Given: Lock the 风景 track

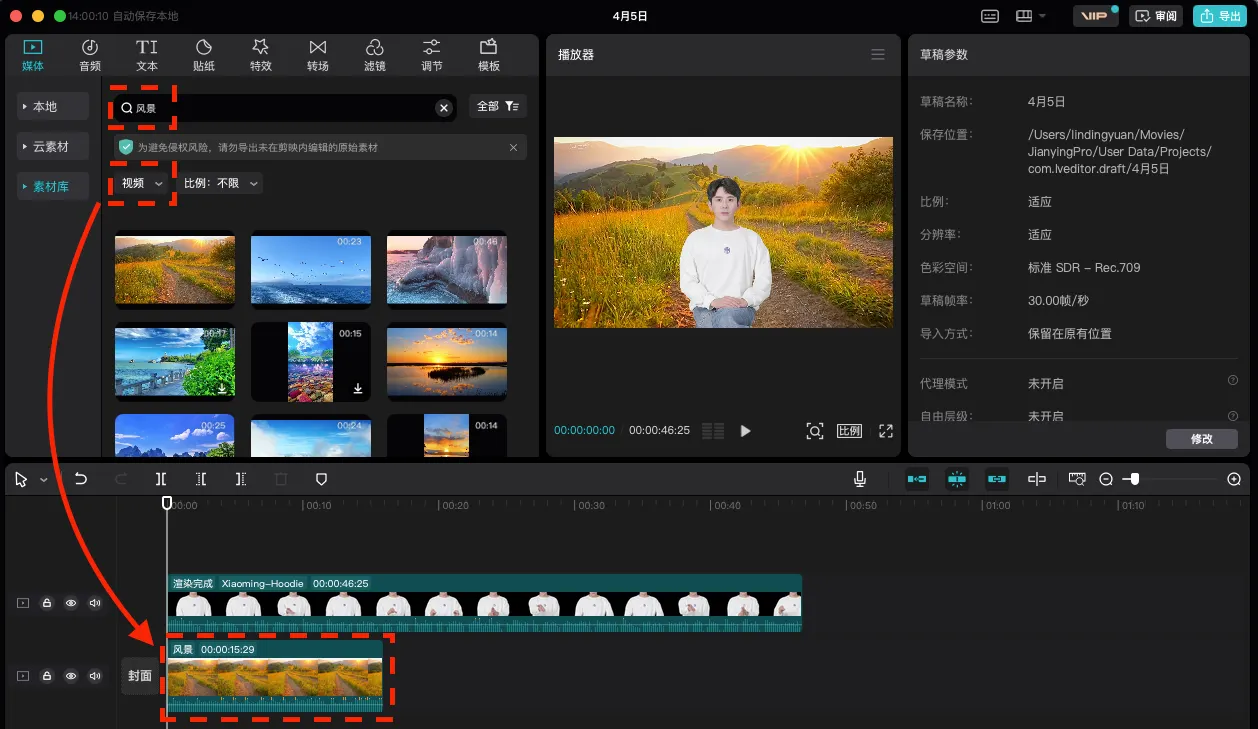Looking at the screenshot, I should [x=47, y=676].
